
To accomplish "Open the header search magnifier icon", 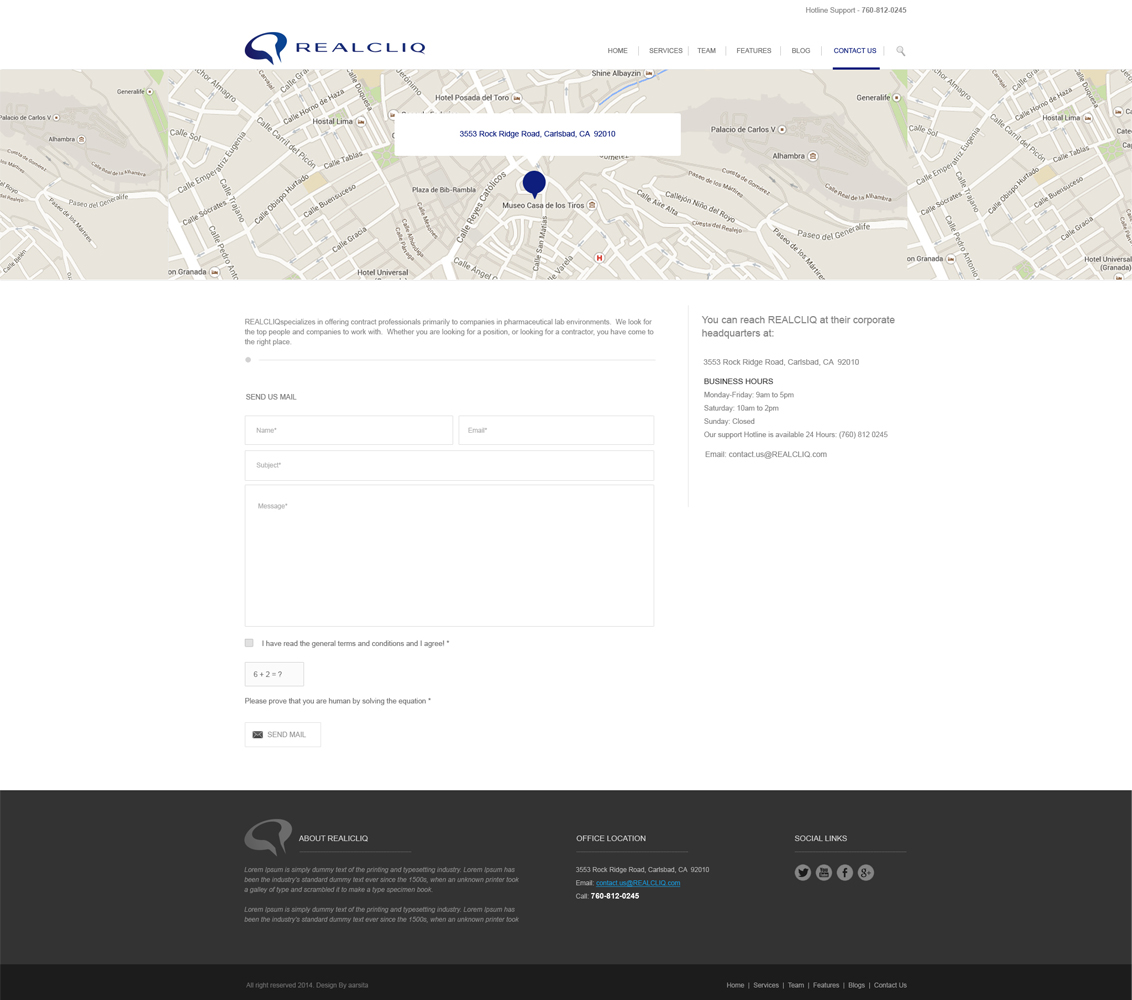I will (900, 51).
